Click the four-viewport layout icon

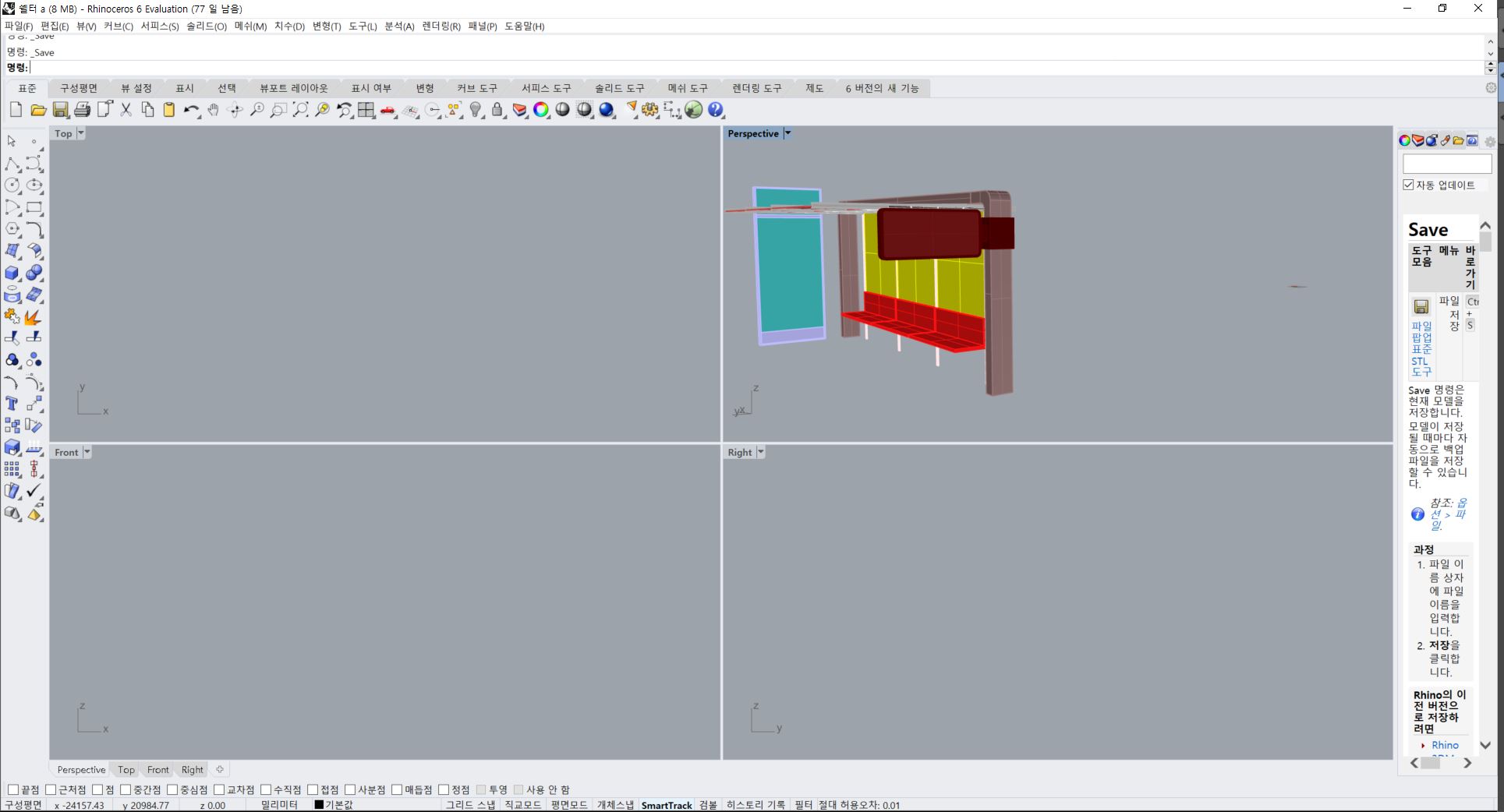(x=366, y=110)
